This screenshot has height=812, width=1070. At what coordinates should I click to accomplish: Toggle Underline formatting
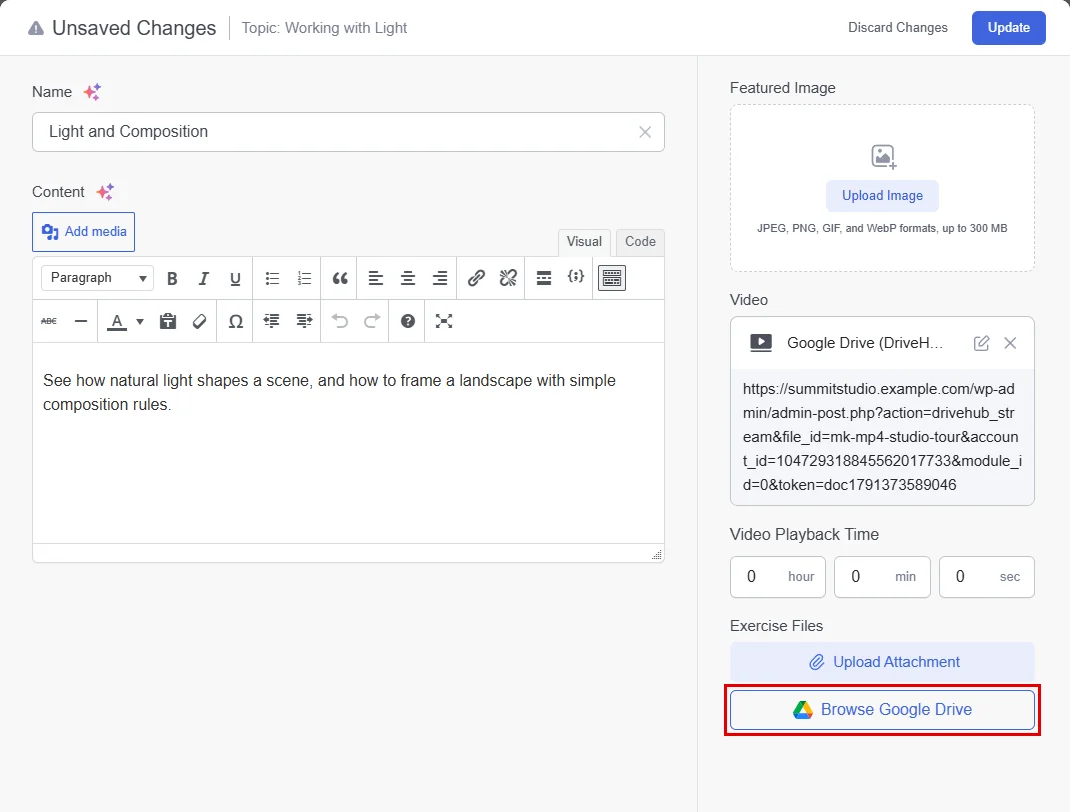235,278
